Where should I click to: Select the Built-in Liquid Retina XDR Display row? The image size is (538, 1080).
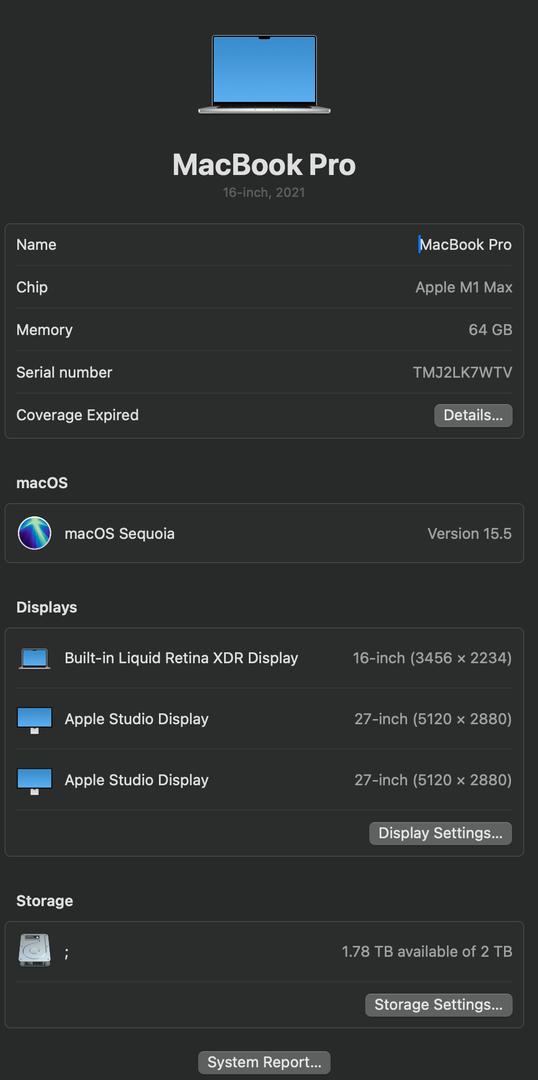click(x=265, y=658)
